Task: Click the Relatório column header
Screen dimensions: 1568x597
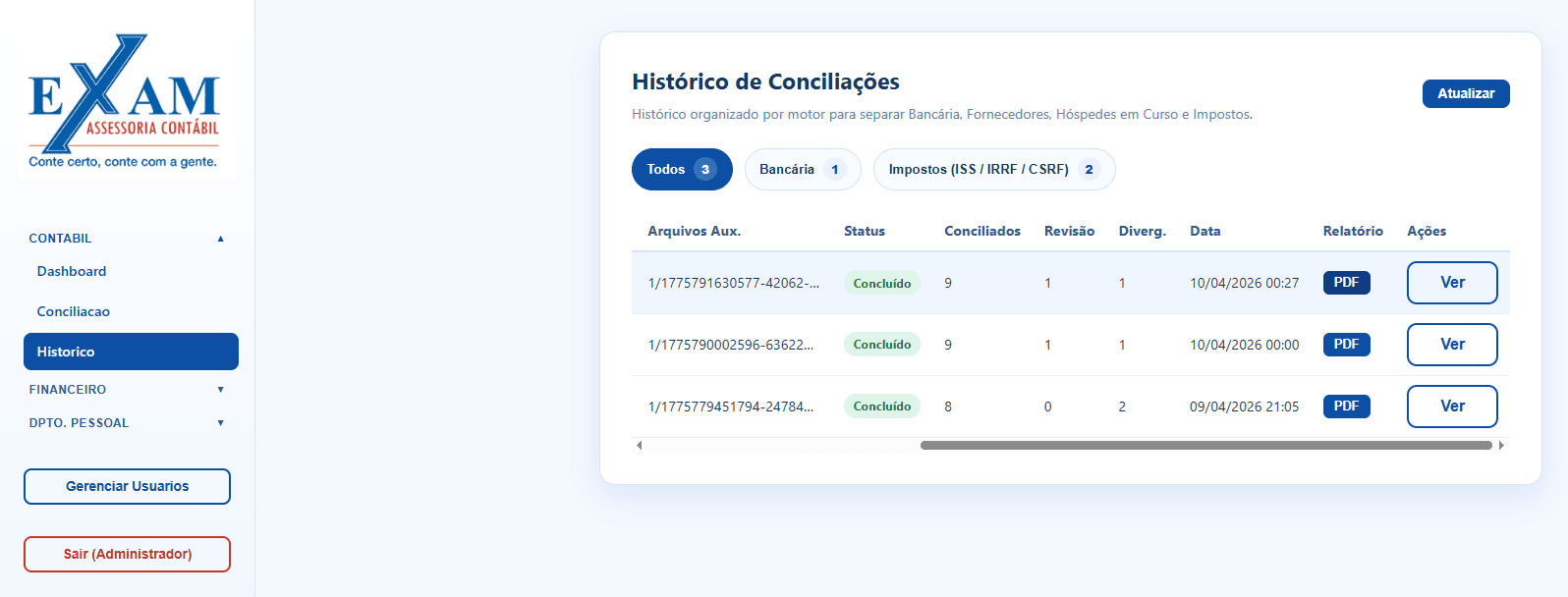Action: (x=1353, y=231)
